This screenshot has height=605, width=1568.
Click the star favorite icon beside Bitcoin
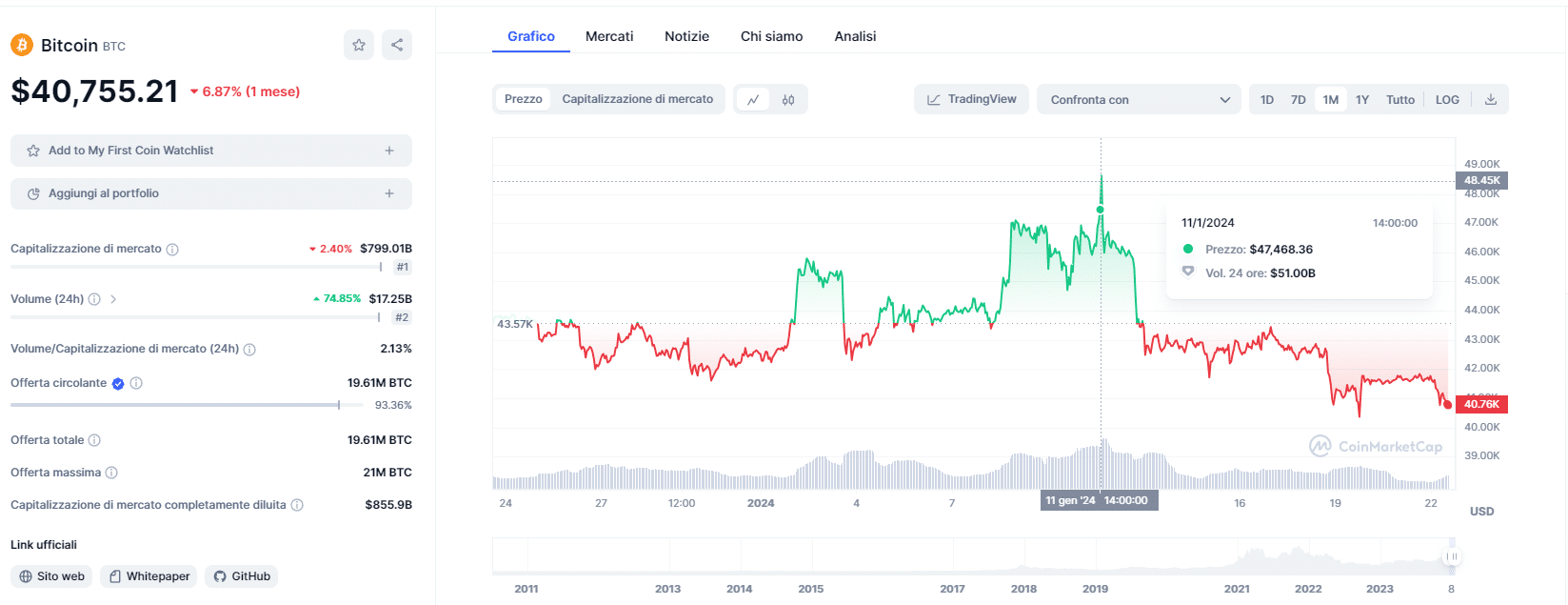click(359, 45)
